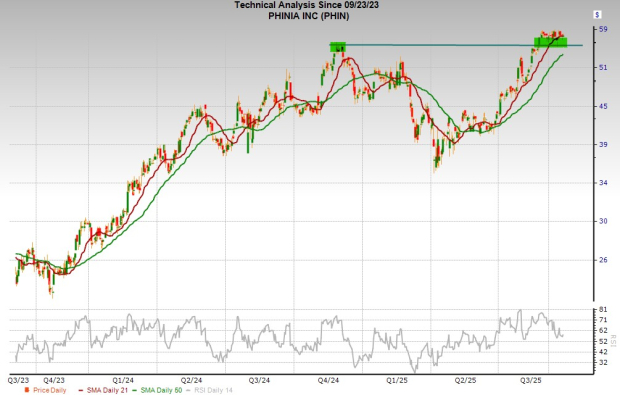Screen dimensions: 620x395
Task: Click the 81 RSI axis label
Action: 603,309
